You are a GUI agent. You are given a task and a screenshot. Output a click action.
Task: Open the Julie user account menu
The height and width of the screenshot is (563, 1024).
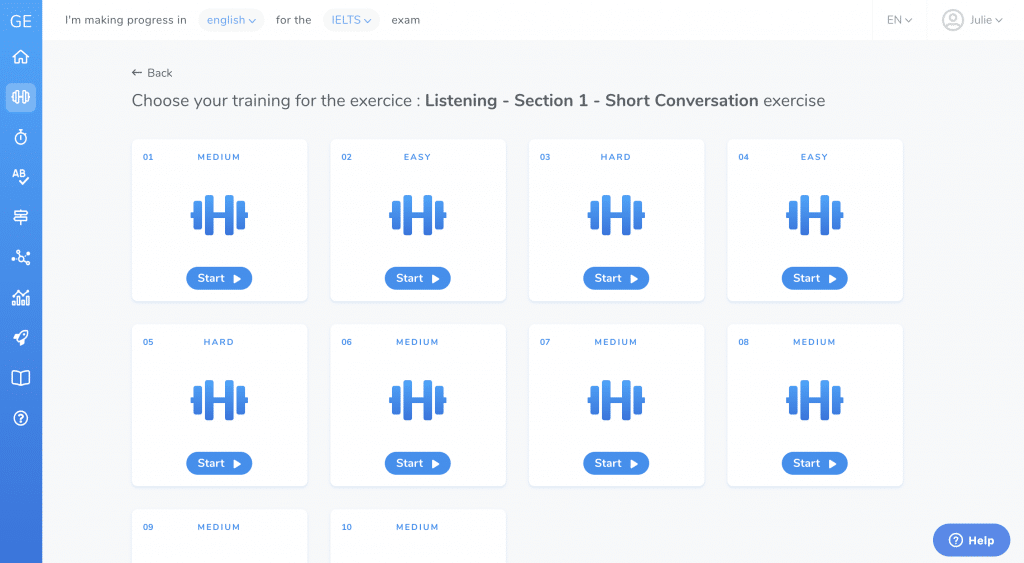(x=972, y=20)
